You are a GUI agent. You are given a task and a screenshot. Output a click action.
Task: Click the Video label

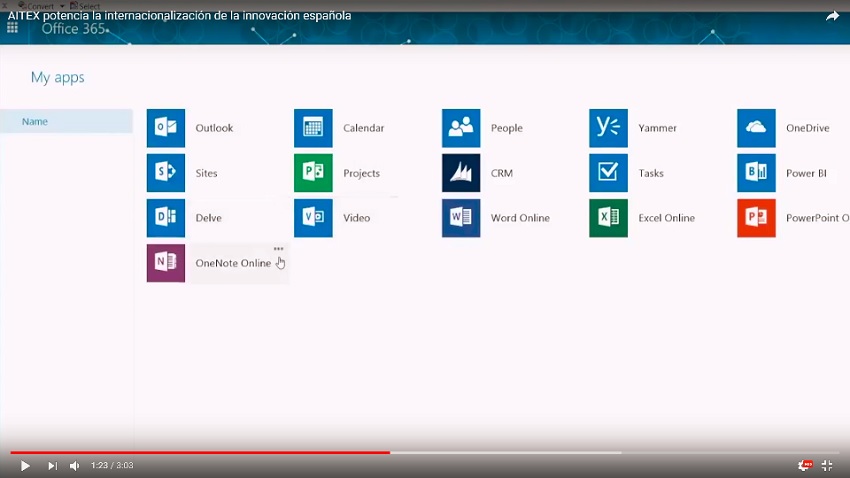pos(356,218)
